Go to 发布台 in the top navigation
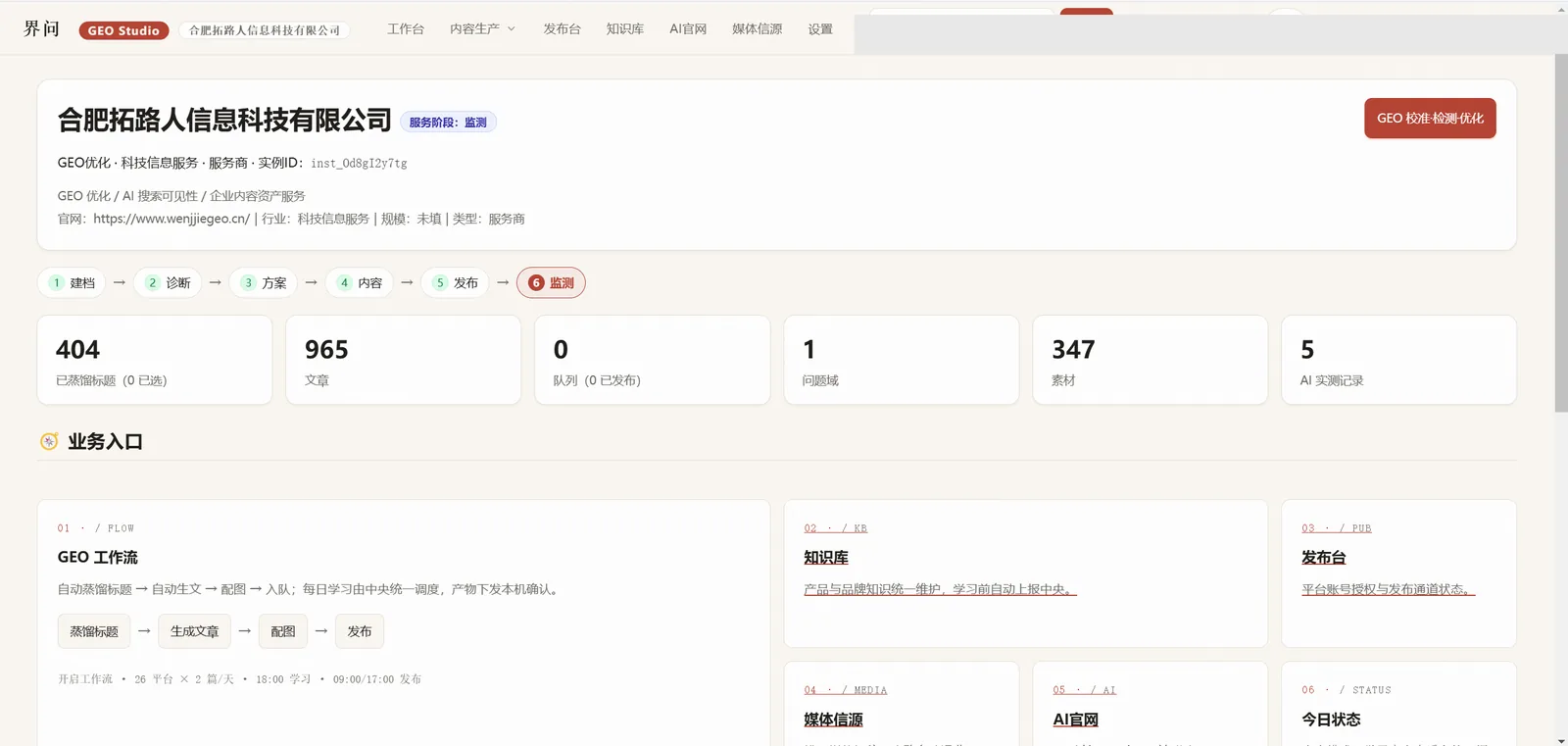The height and width of the screenshot is (746, 1568). click(563, 29)
